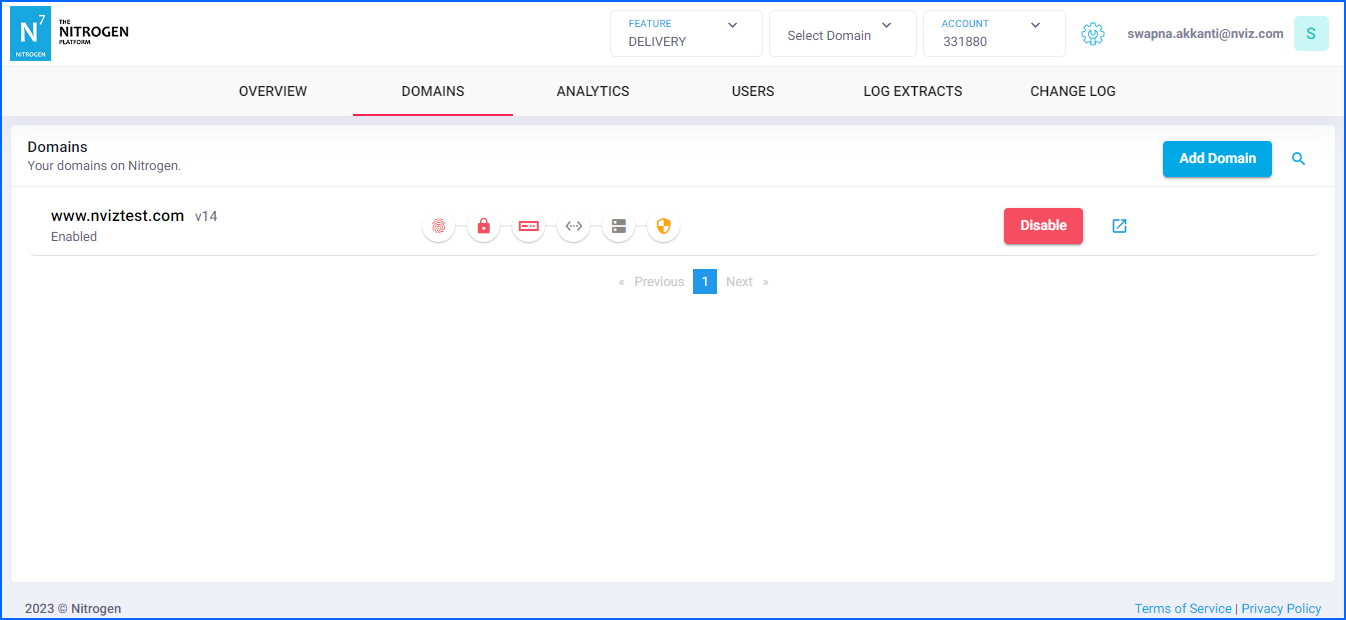The image size is (1346, 620).
Task: Click the orange shield icon
Action: point(663,227)
